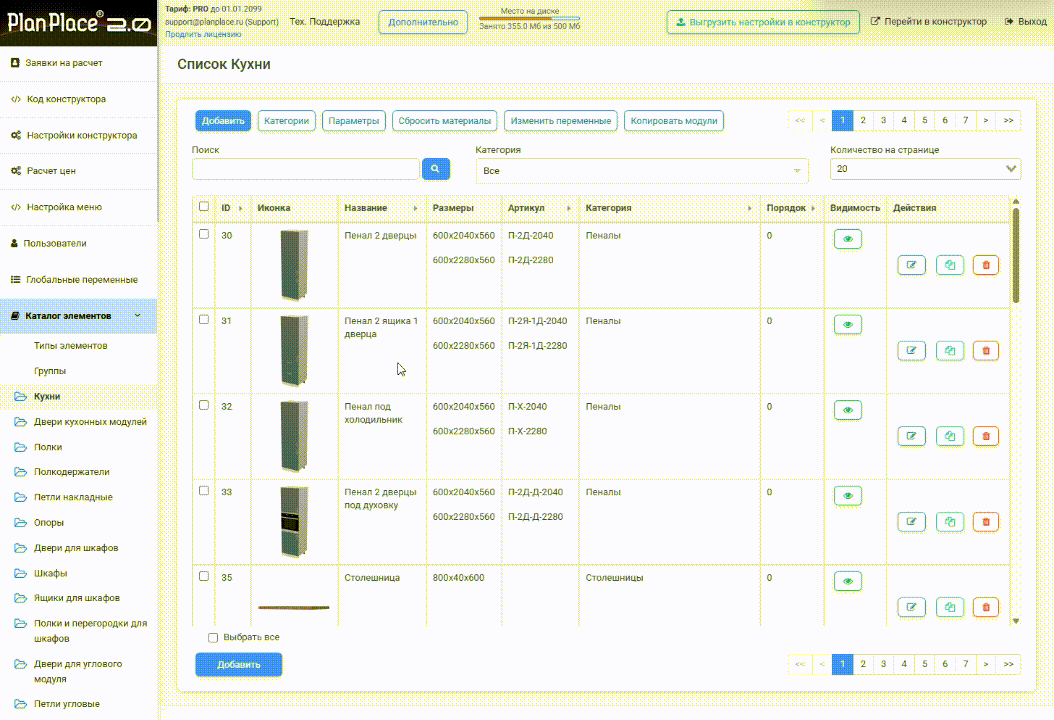Delete the Столешница item
Screen dimensions: 1054x720
click(986, 607)
